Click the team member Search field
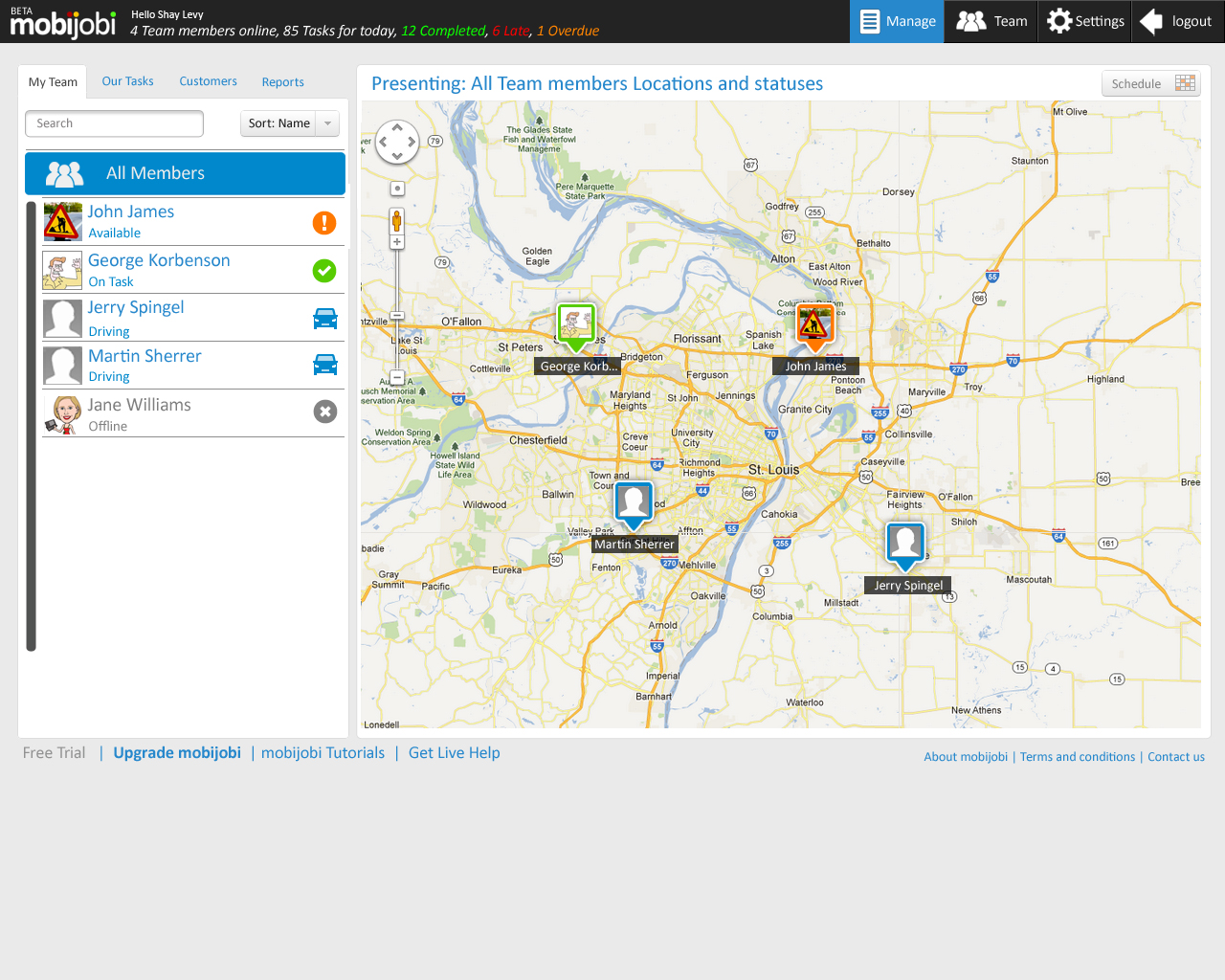The height and width of the screenshot is (980, 1225). [x=114, y=123]
